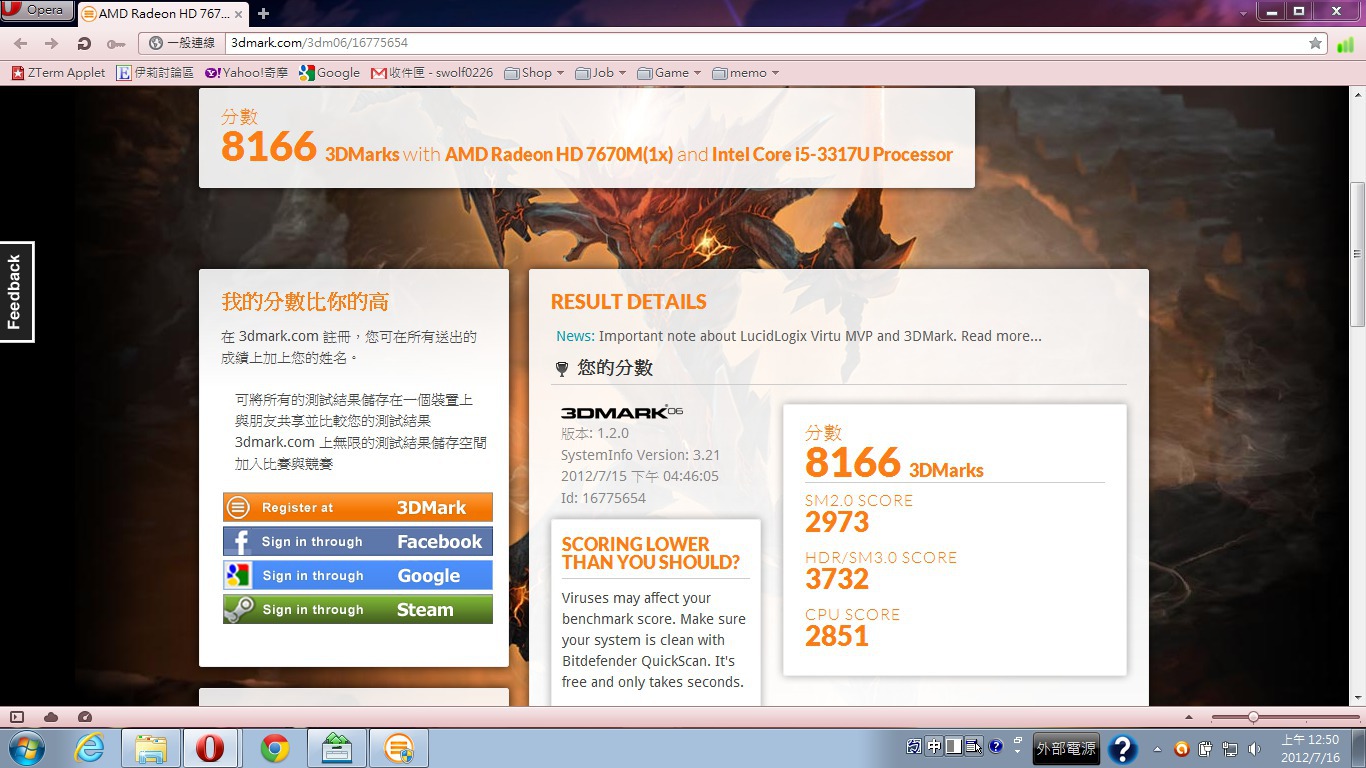Viewport: 1366px width, 768px height.
Task: Click the CPU SCORE value 2851
Action: (837, 636)
